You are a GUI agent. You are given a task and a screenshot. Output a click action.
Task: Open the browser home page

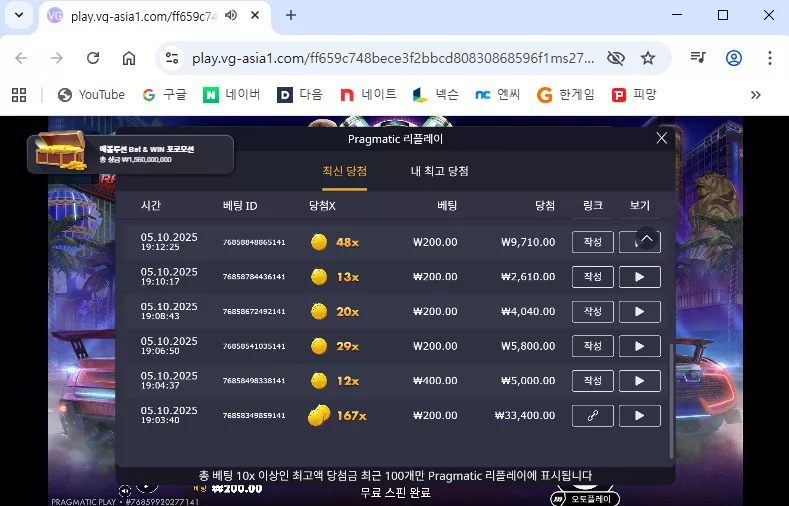[x=129, y=58]
